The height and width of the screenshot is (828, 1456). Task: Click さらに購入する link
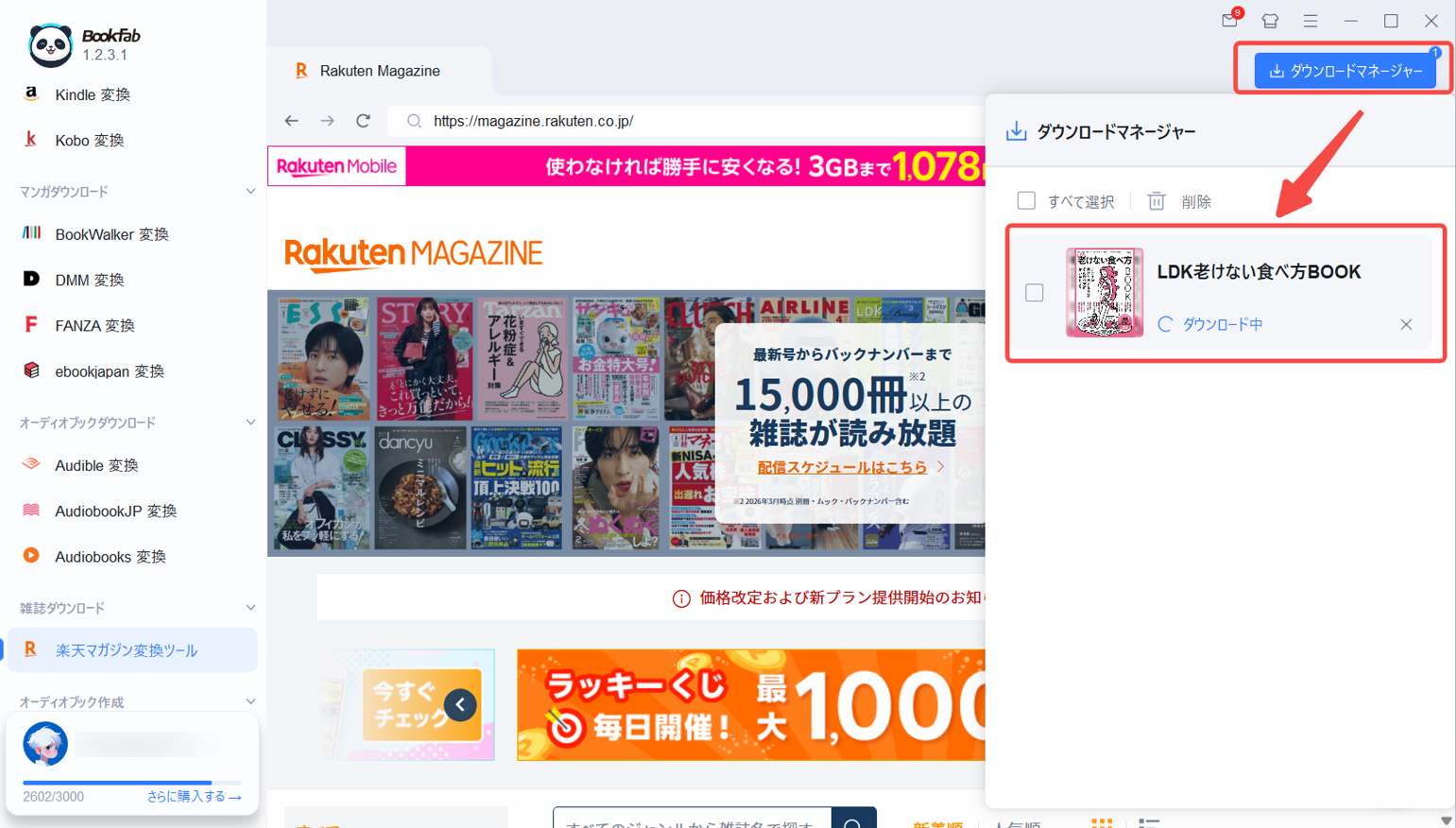click(x=194, y=797)
